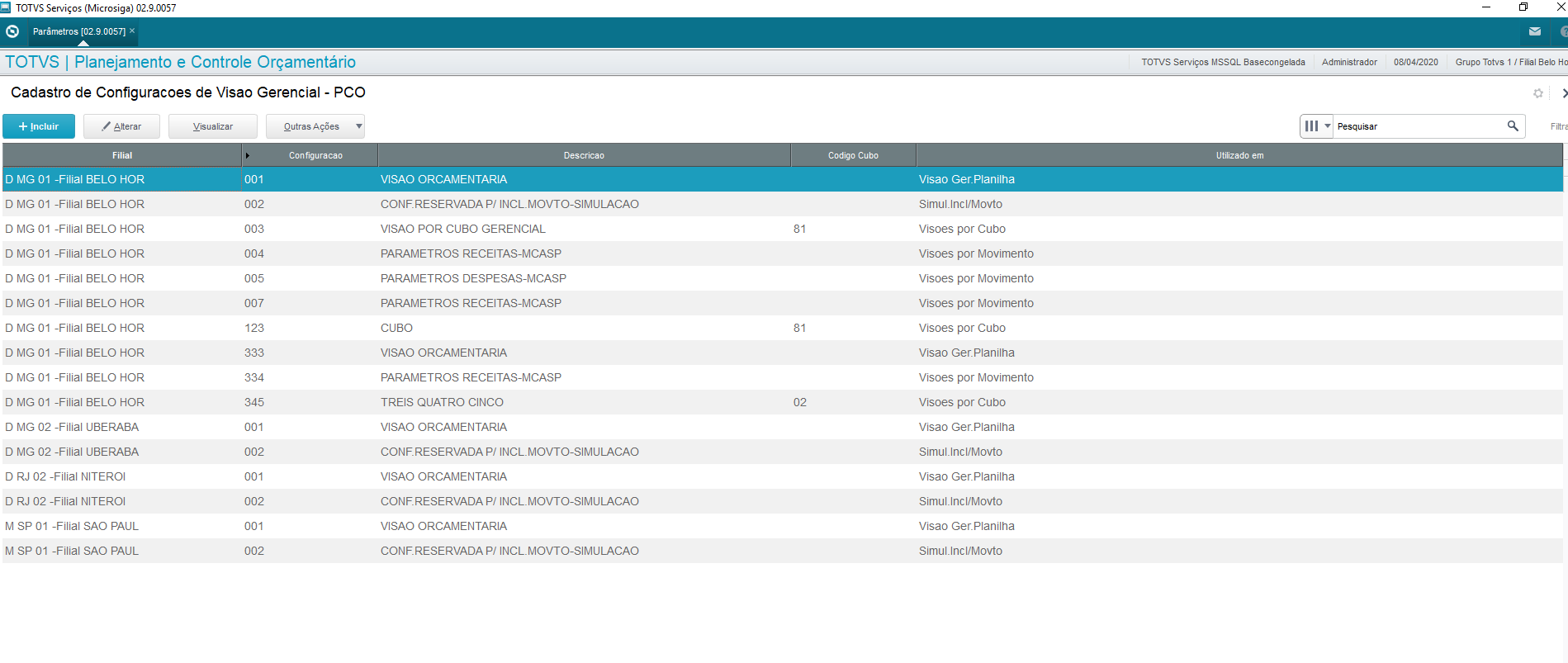Expand the search field options arrow
Screen dimensions: 1568x663
pos(1328,126)
